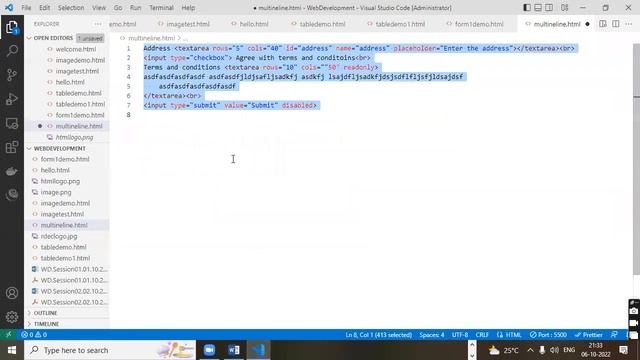The width and height of the screenshot is (640, 360).
Task: Open the Explorer view in activity bar
Action: [x=12, y=27]
